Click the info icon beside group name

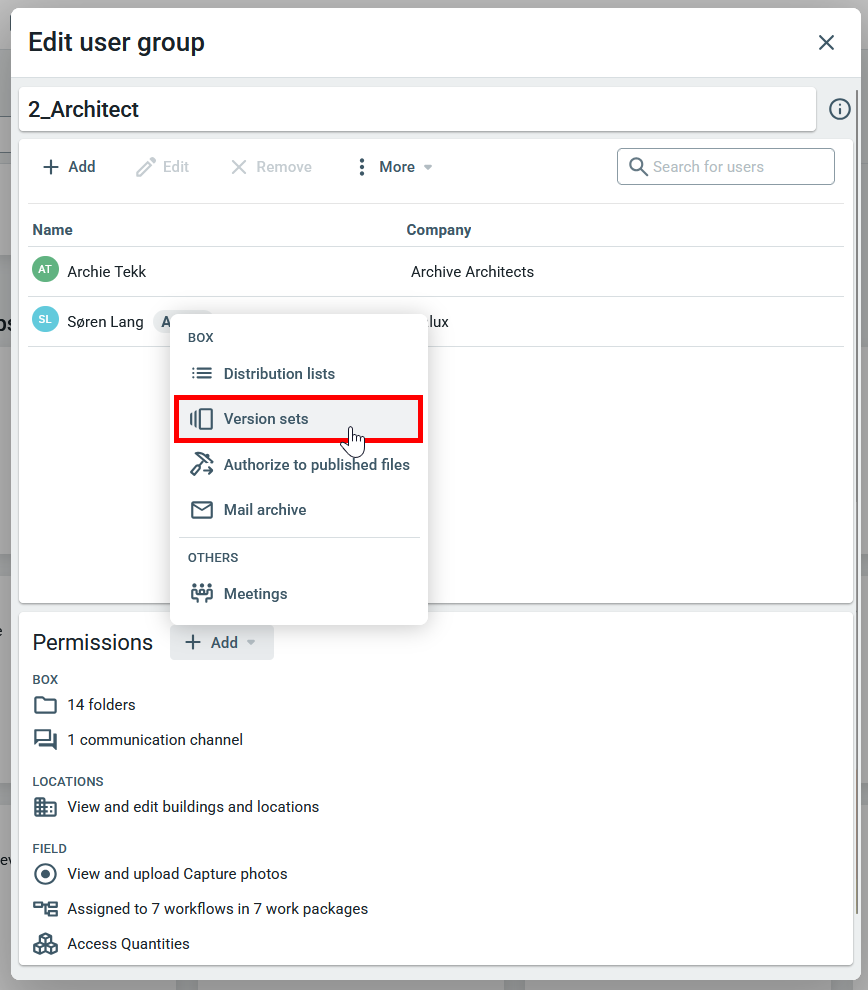click(x=840, y=109)
